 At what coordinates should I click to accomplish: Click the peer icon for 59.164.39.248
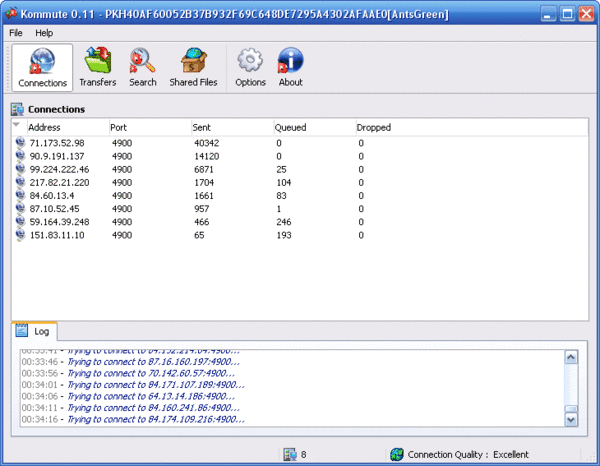[20, 222]
